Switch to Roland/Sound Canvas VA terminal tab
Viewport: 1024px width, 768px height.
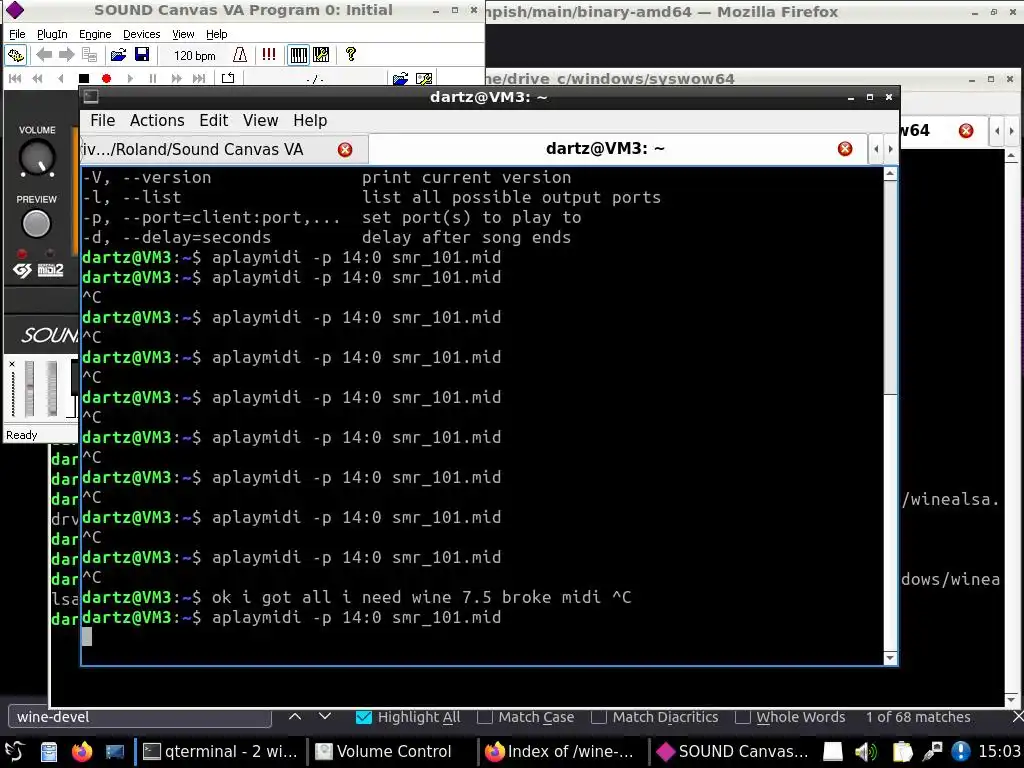[x=224, y=150]
